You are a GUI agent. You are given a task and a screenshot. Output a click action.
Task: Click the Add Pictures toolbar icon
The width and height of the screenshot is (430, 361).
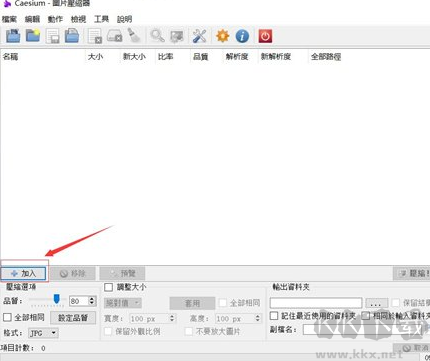click(13, 36)
